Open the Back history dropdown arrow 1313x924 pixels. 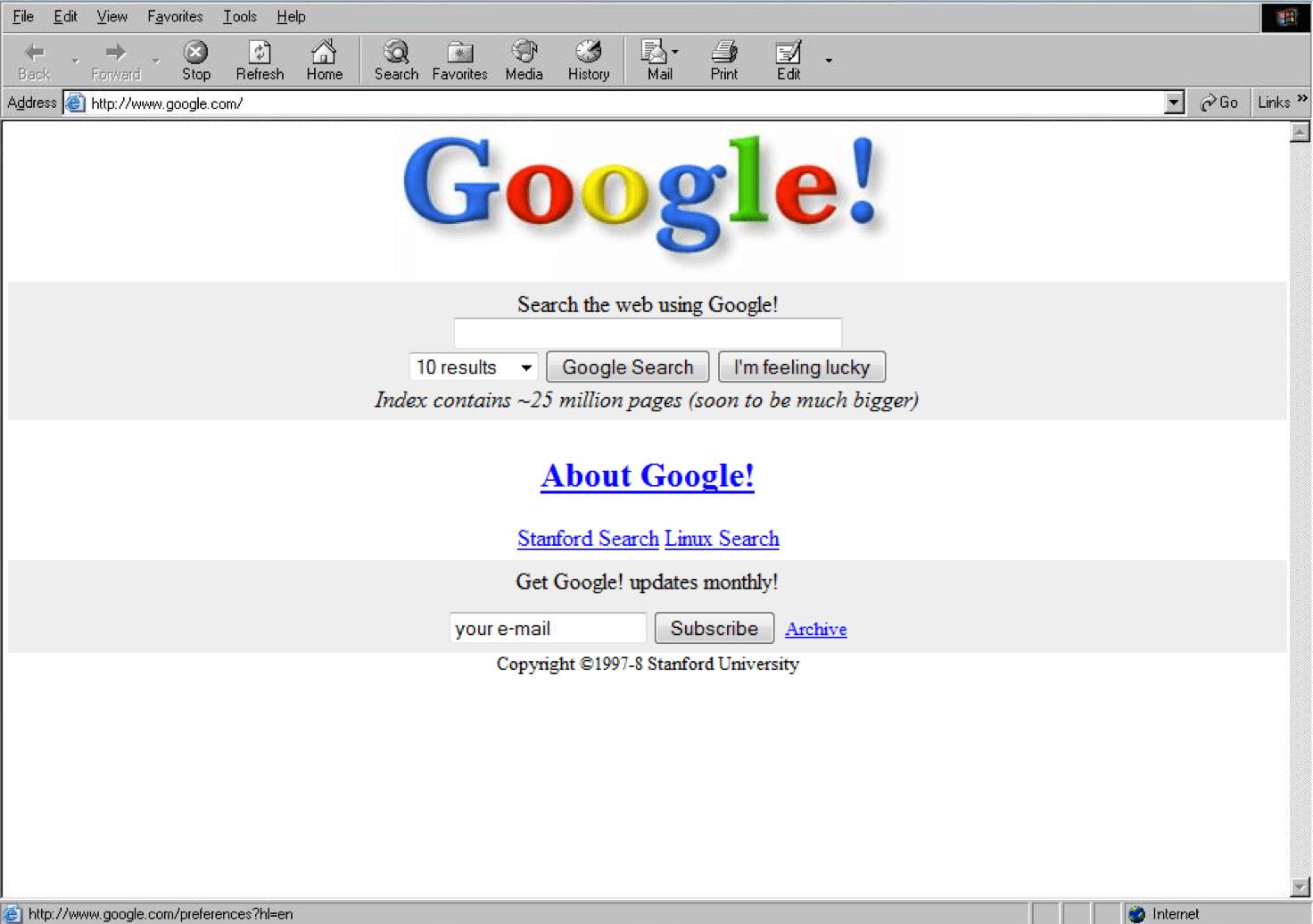[x=75, y=61]
